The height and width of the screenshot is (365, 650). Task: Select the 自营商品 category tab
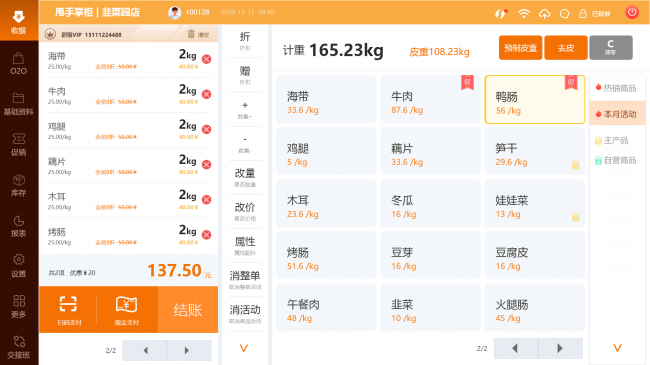tap(617, 160)
